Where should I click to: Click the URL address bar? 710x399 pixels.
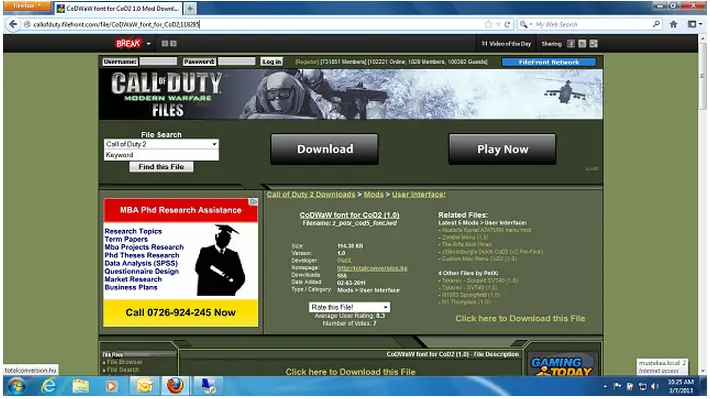click(x=254, y=24)
